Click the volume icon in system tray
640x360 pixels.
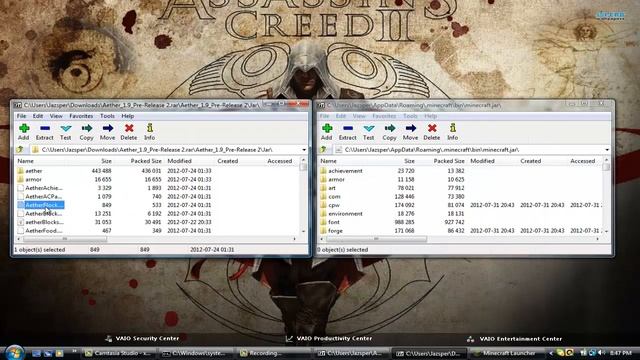601,353
